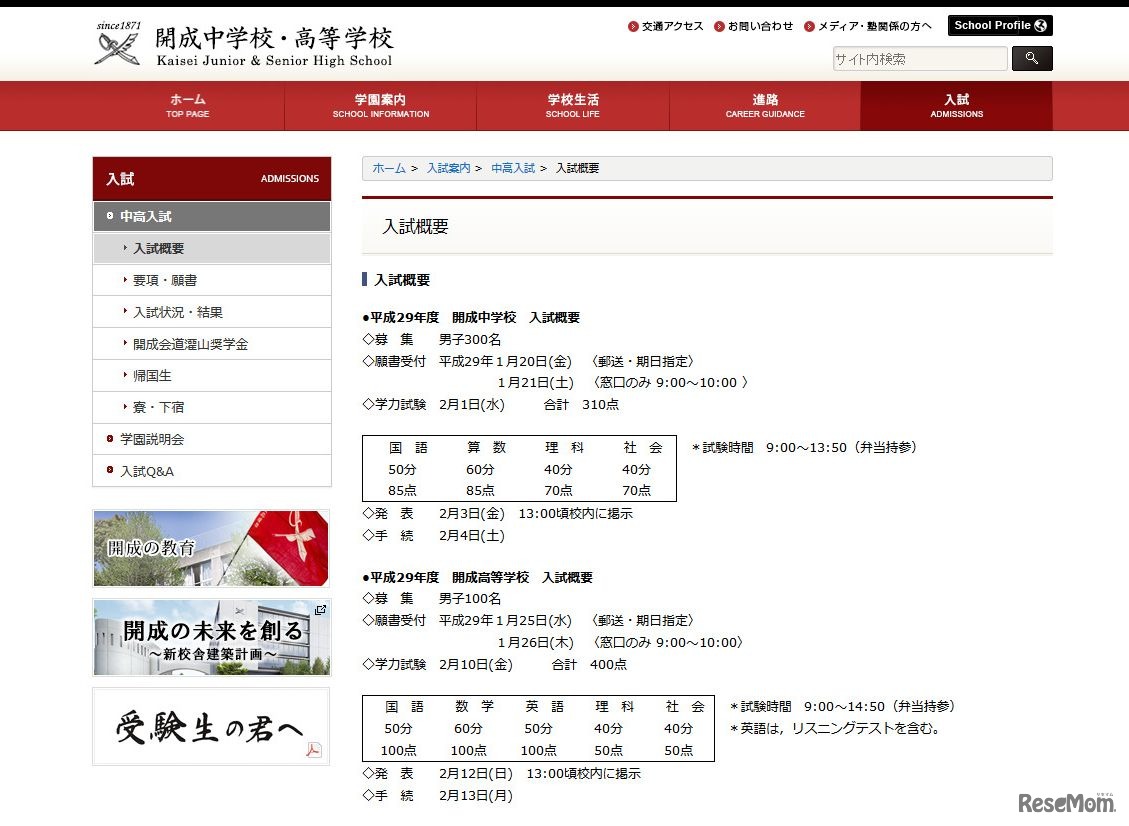Image resolution: width=1129 pixels, height=826 pixels.
Task: Click 2月12日(日) 13:00頃校内に掲示 text
Action: (x=539, y=773)
